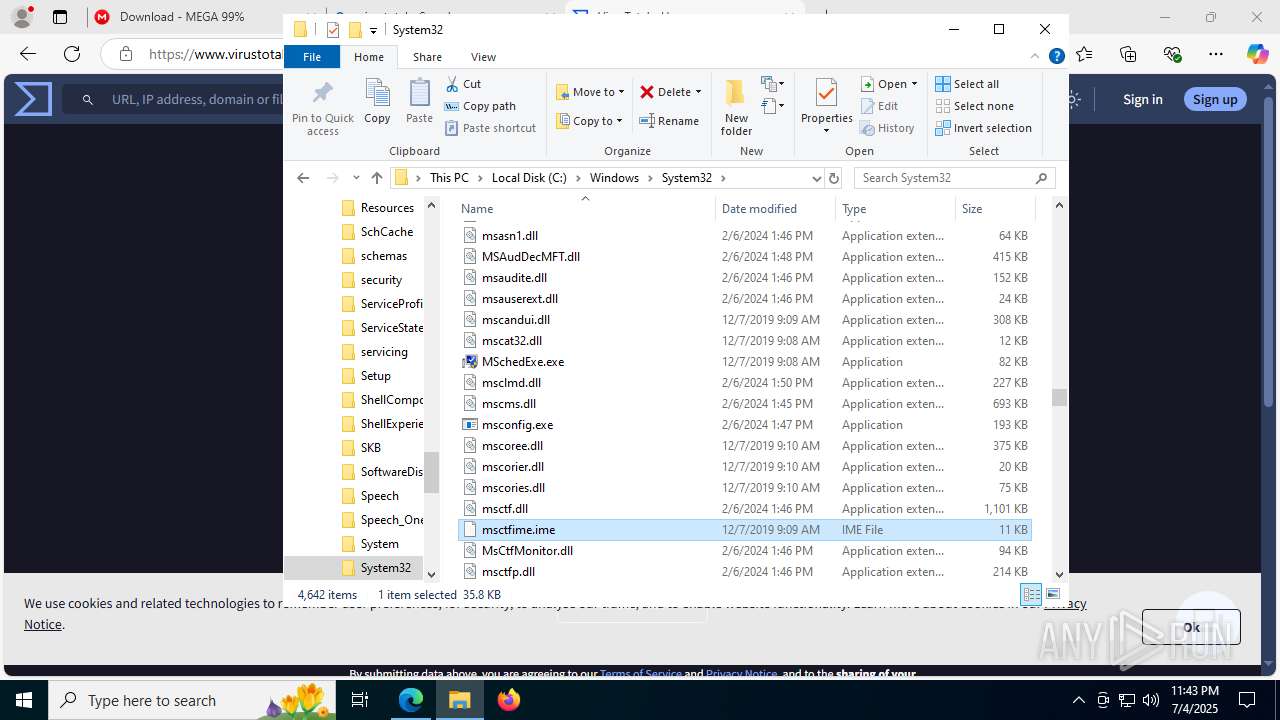Image resolution: width=1280 pixels, height=720 pixels.
Task: Refresh the System32 folder view
Action: [834, 178]
